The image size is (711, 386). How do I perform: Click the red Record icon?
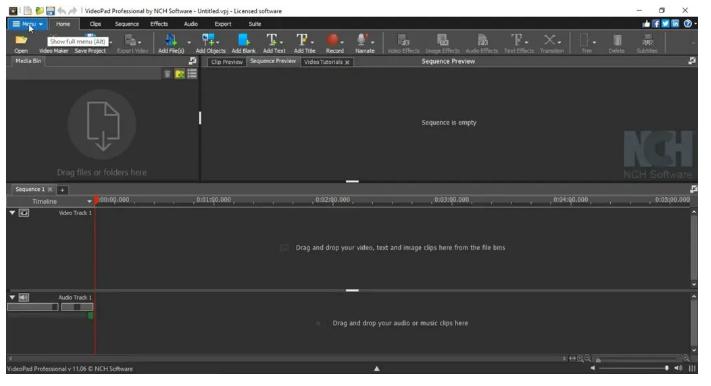click(x=333, y=40)
